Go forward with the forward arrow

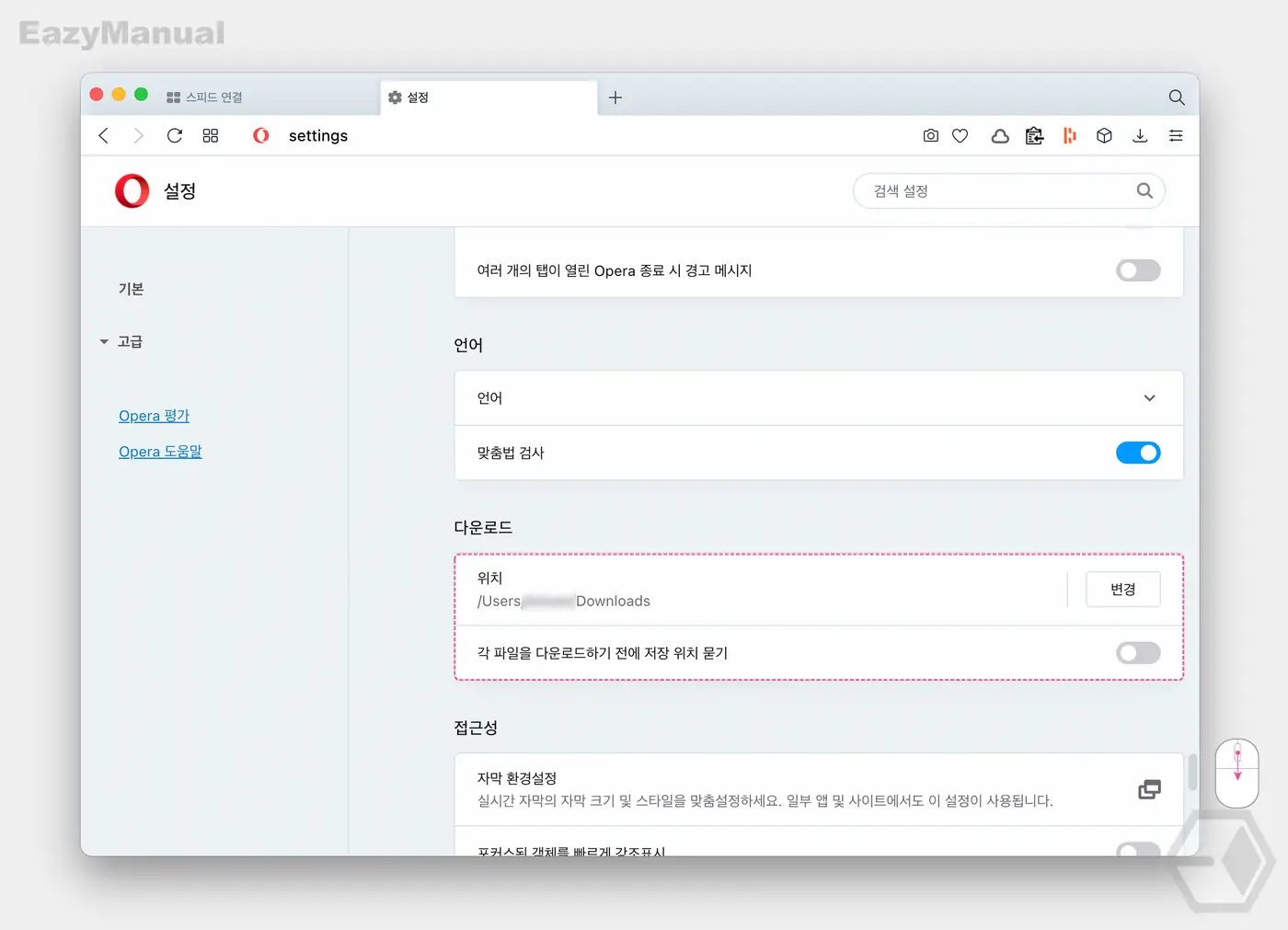(139, 136)
